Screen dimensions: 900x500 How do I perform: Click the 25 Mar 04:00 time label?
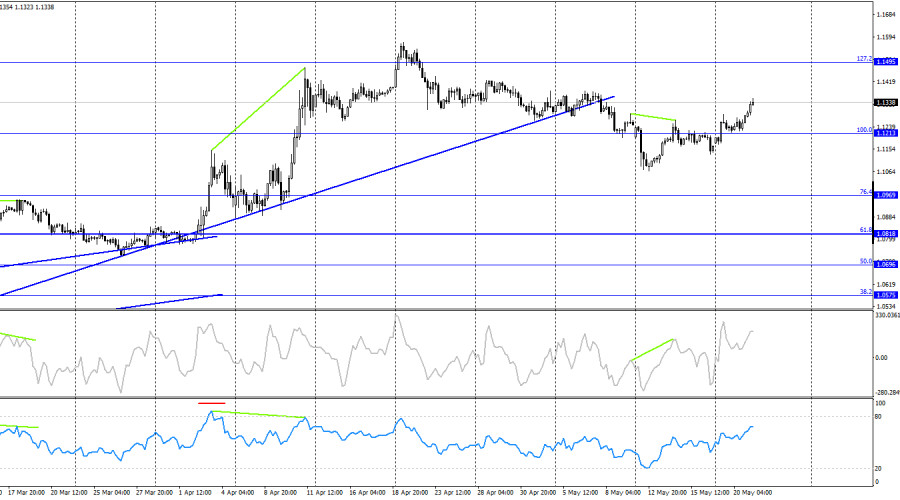(111, 493)
